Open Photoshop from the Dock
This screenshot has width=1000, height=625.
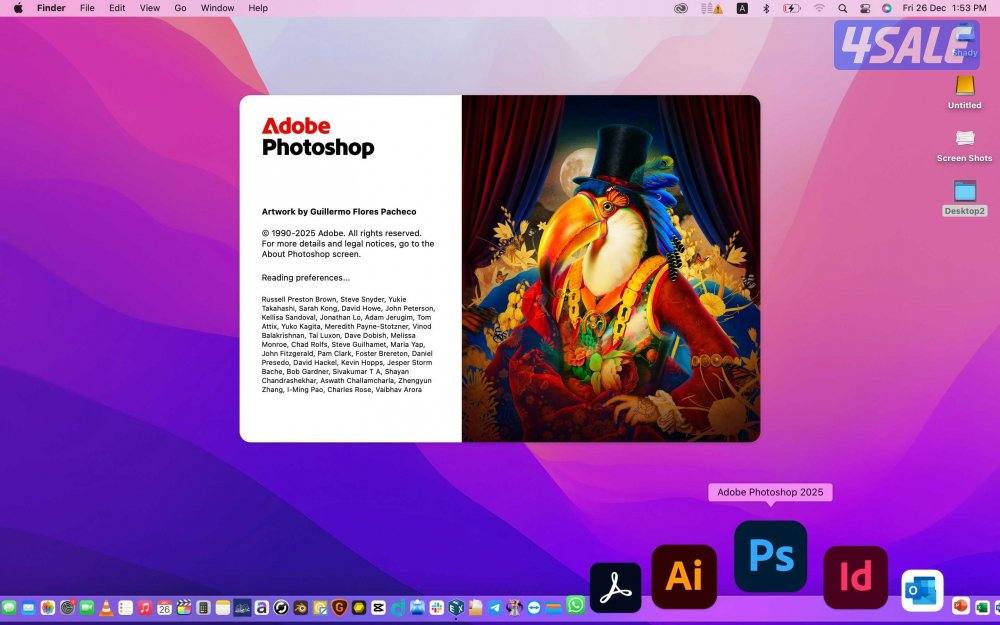[770, 555]
